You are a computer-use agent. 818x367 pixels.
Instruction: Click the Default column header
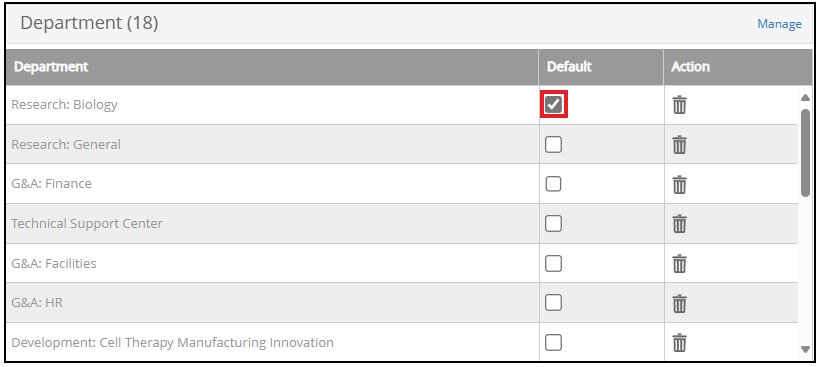point(601,67)
